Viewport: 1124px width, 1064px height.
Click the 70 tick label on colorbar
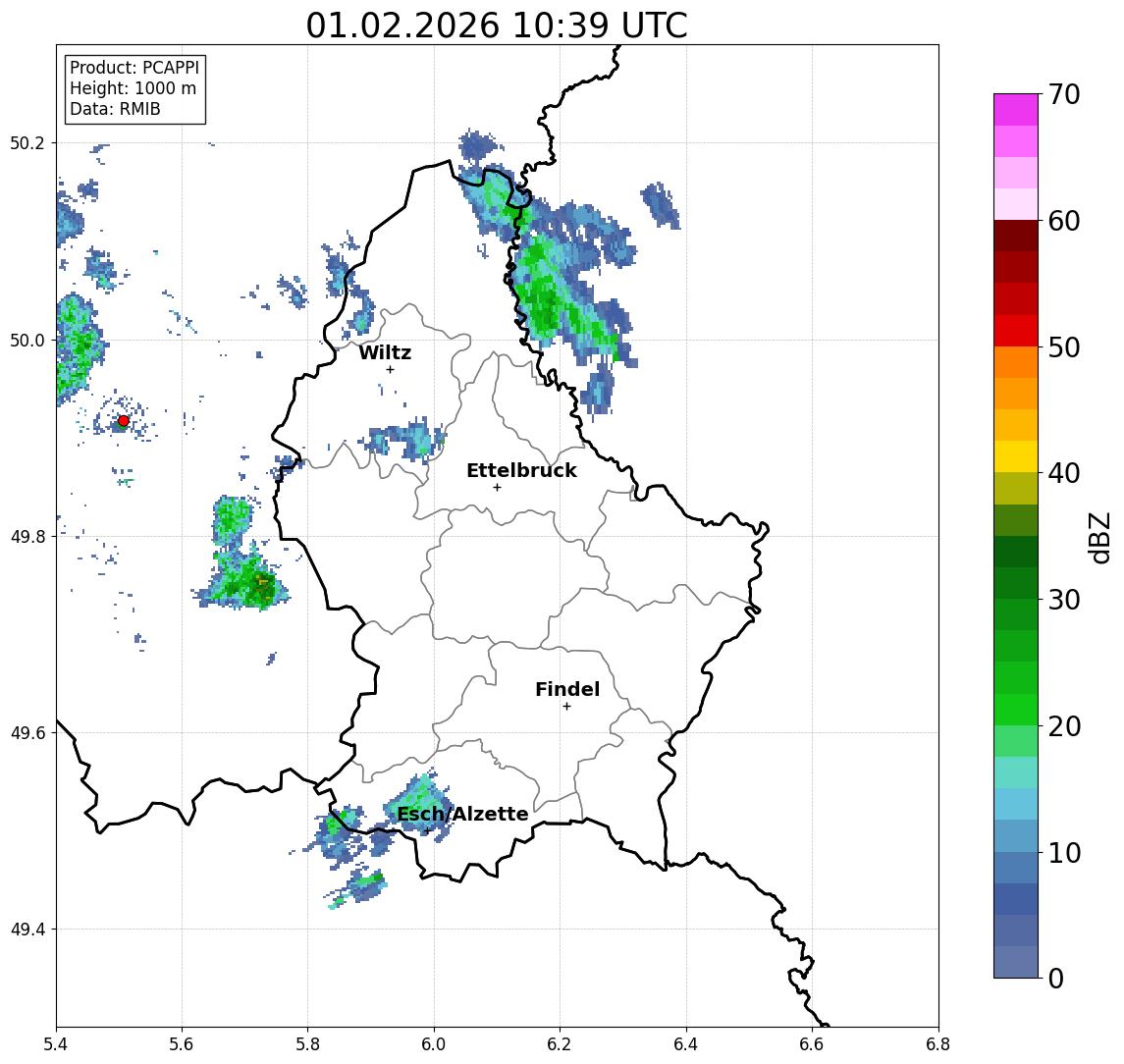[x=1064, y=94]
